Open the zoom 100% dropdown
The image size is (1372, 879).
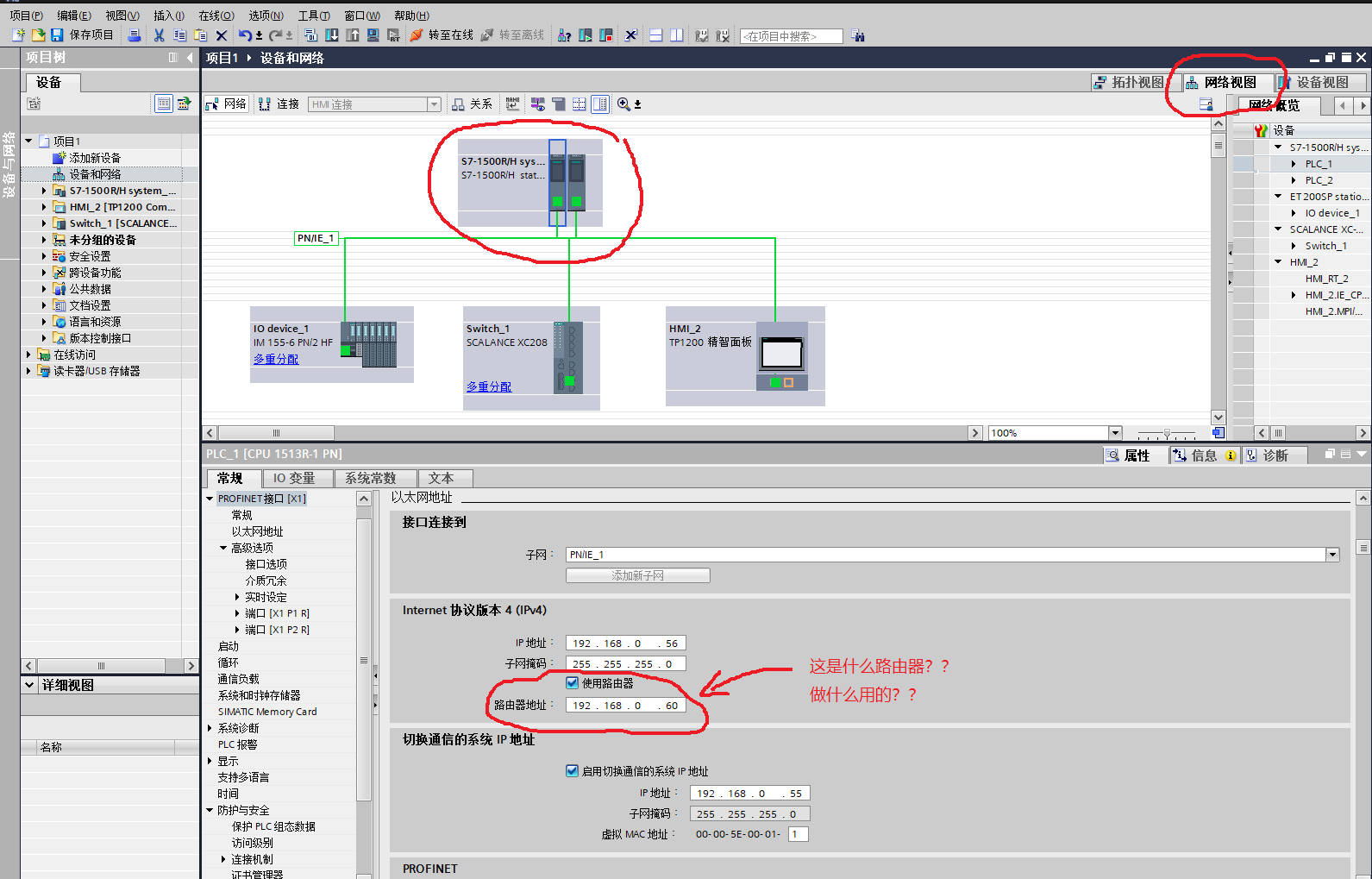(x=1115, y=433)
